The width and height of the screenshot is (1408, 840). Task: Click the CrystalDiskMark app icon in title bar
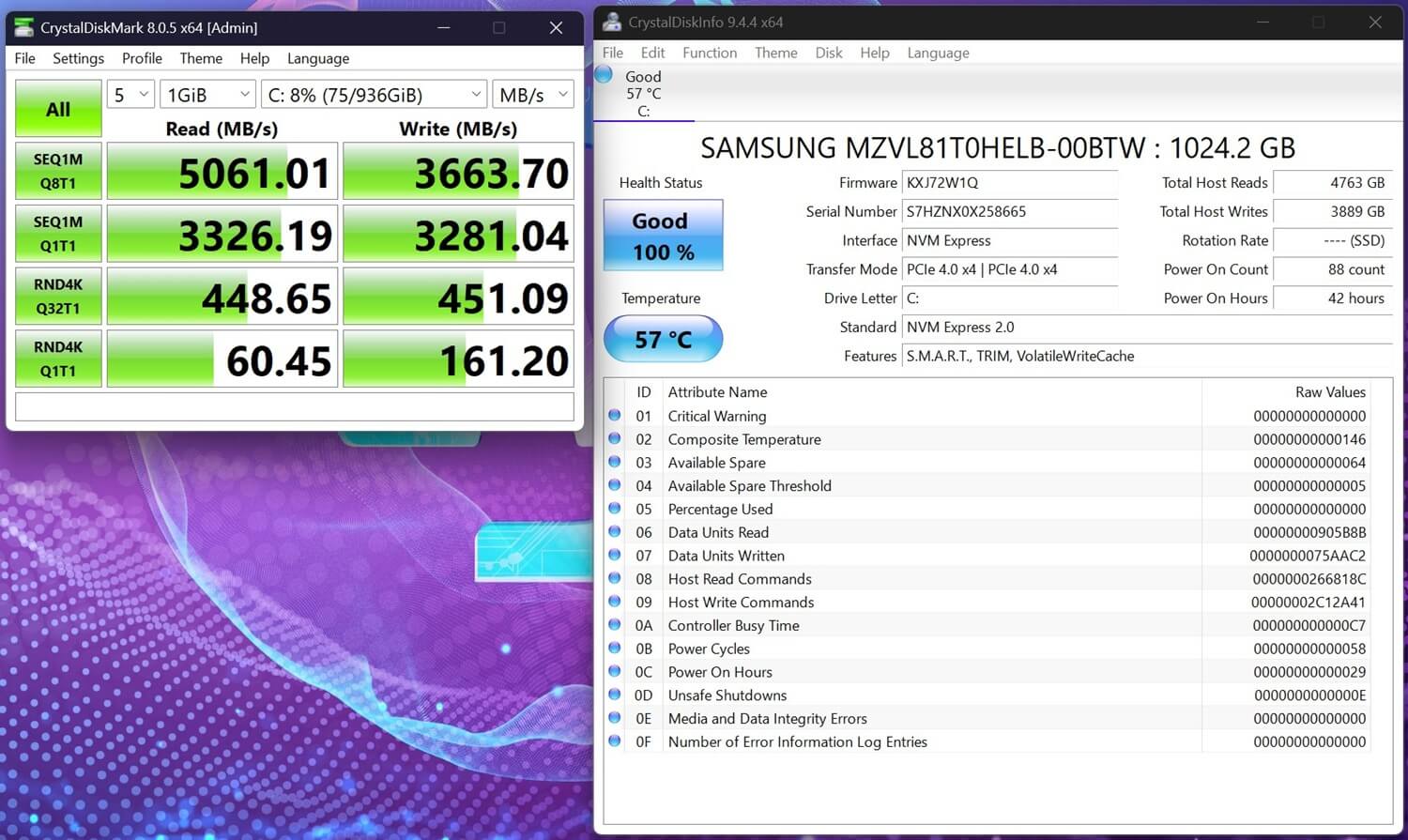tap(23, 27)
